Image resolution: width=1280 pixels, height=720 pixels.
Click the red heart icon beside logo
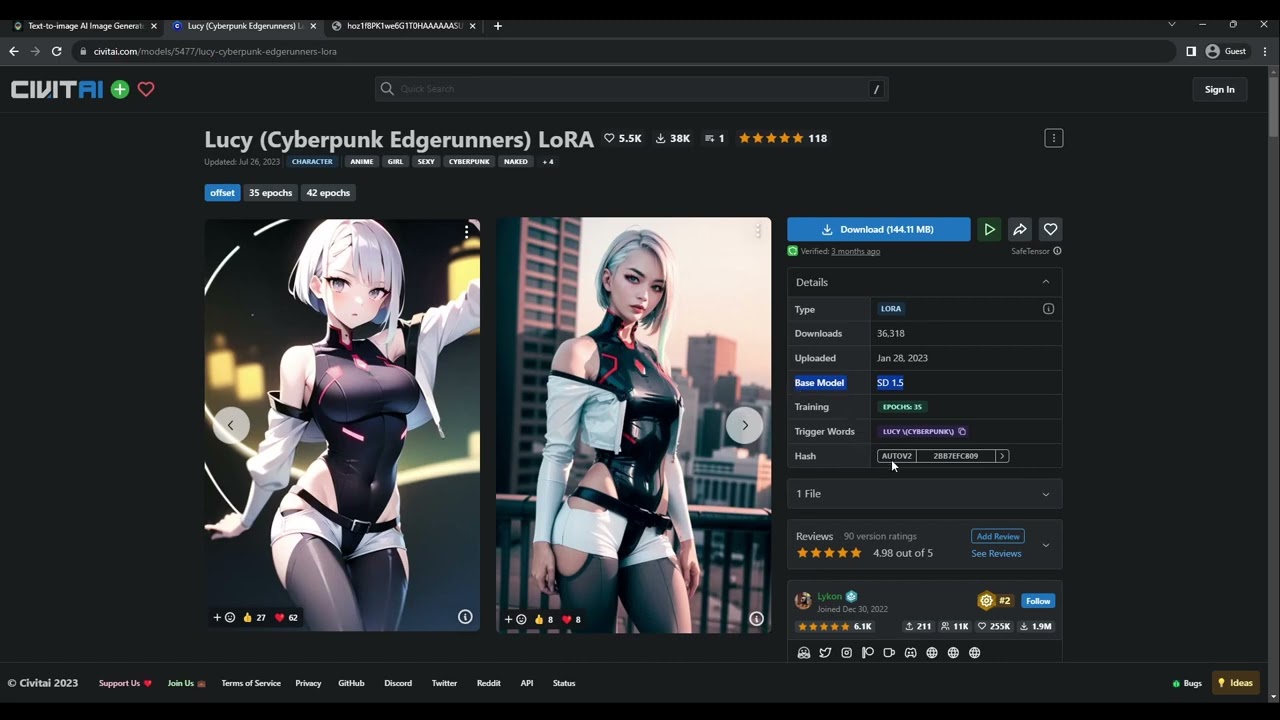146,89
